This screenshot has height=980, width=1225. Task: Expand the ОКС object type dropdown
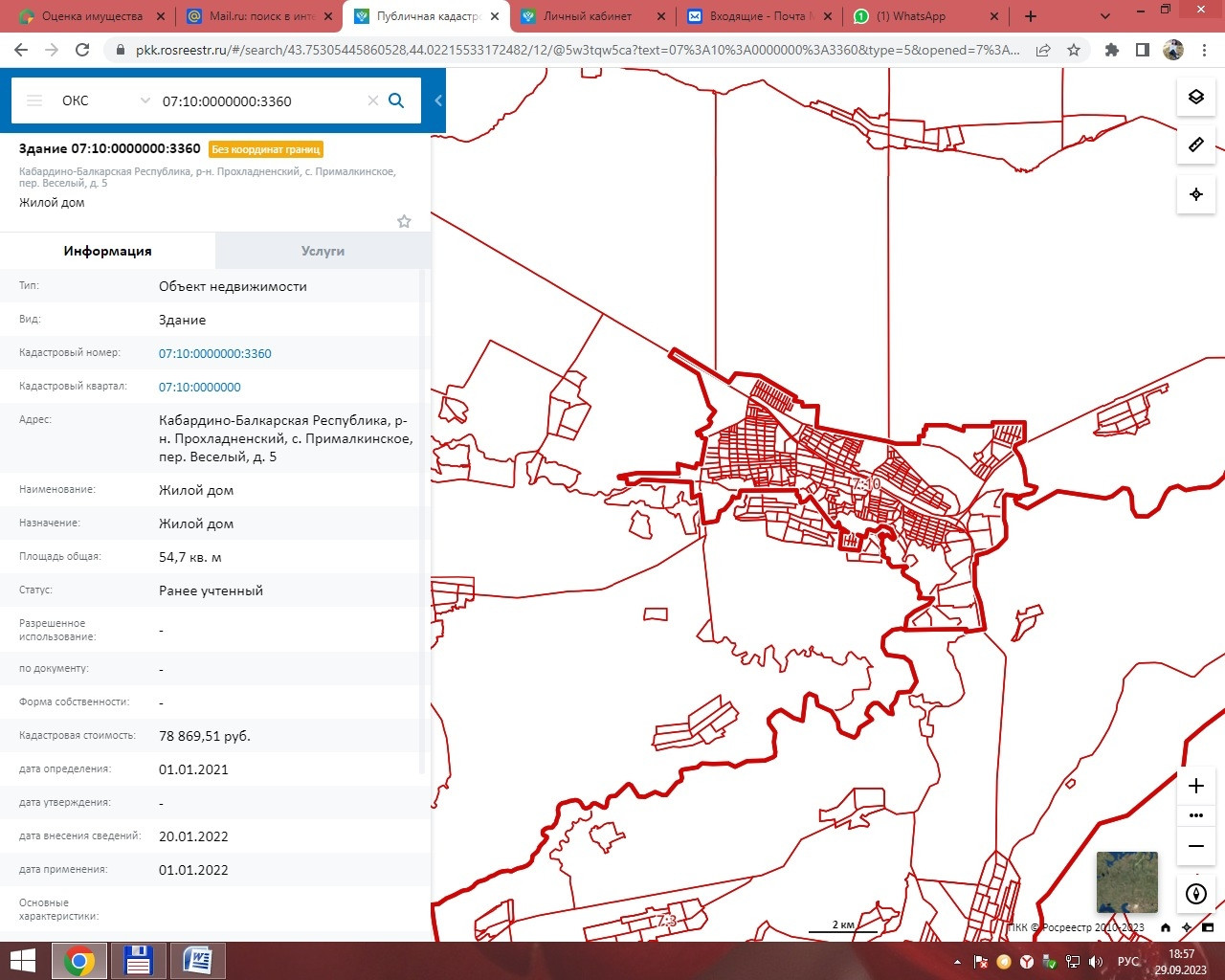pyautogui.click(x=145, y=100)
